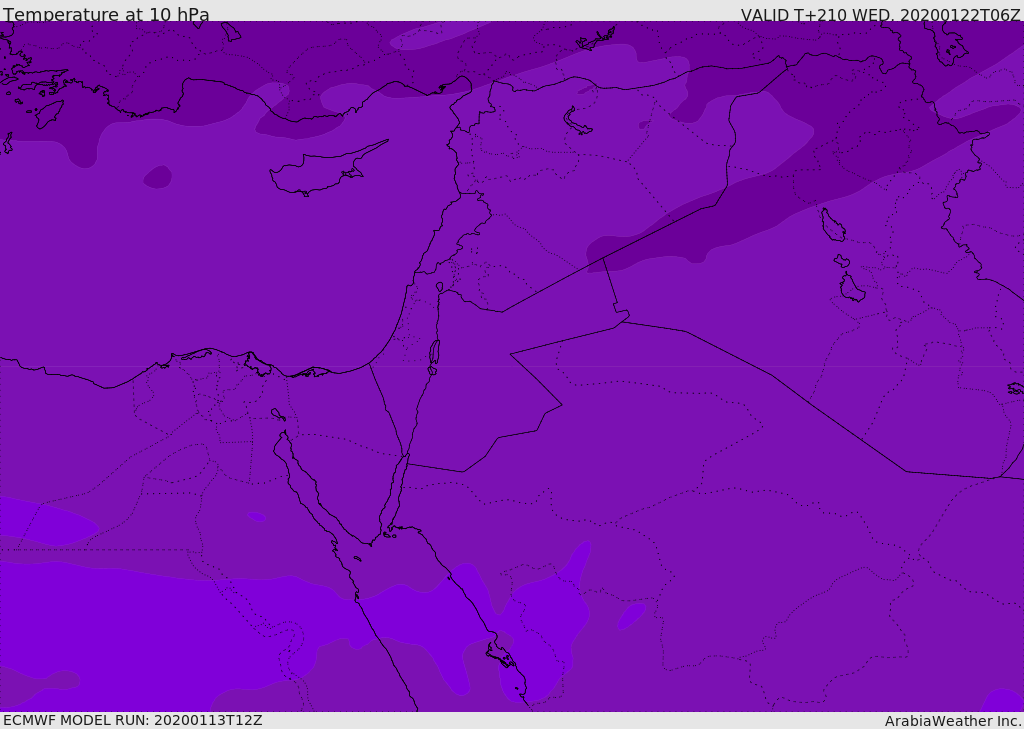The image size is (1024, 729).
Task: Select the 'ArabiaWeather Inc.' credit text
Action: click(x=953, y=721)
